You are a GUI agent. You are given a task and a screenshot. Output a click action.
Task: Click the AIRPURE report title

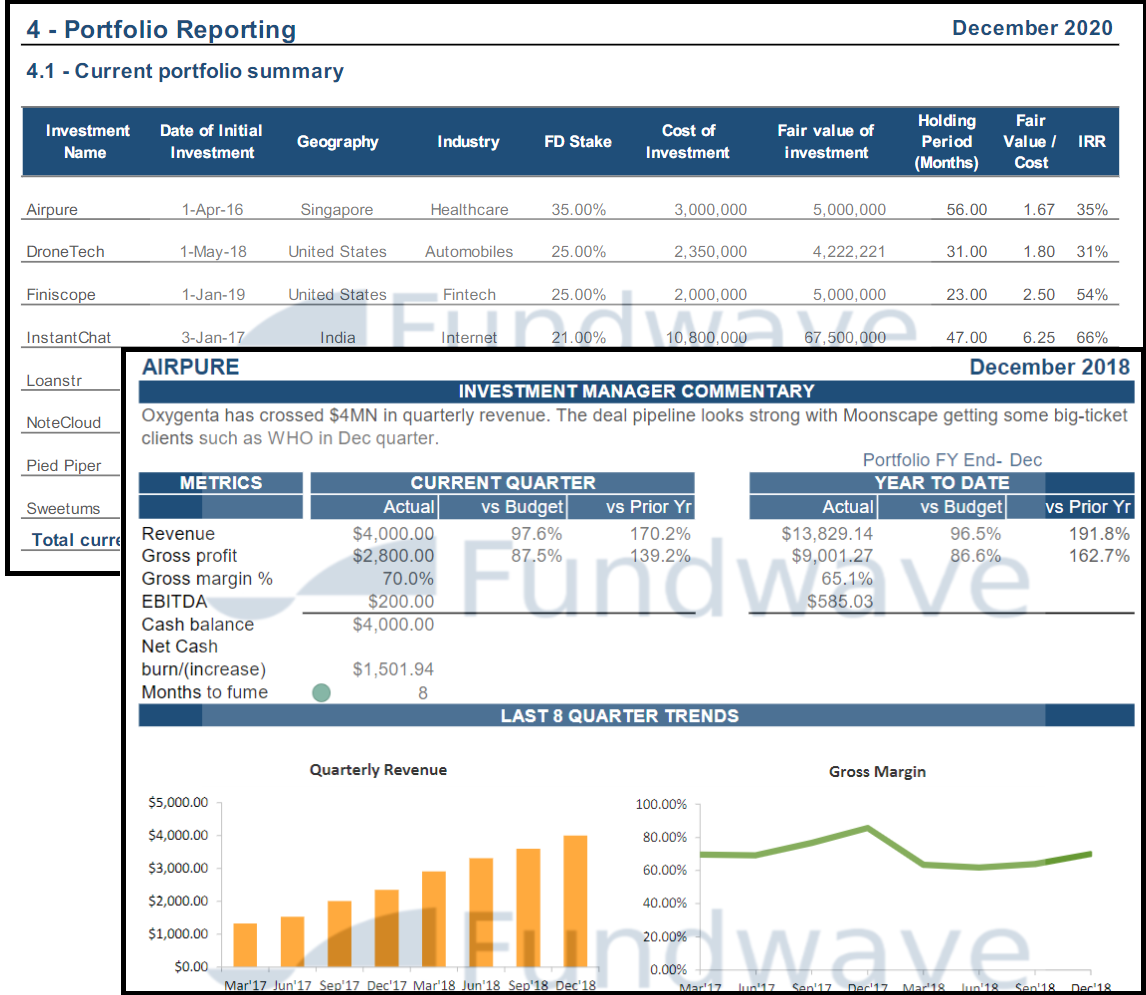[190, 367]
